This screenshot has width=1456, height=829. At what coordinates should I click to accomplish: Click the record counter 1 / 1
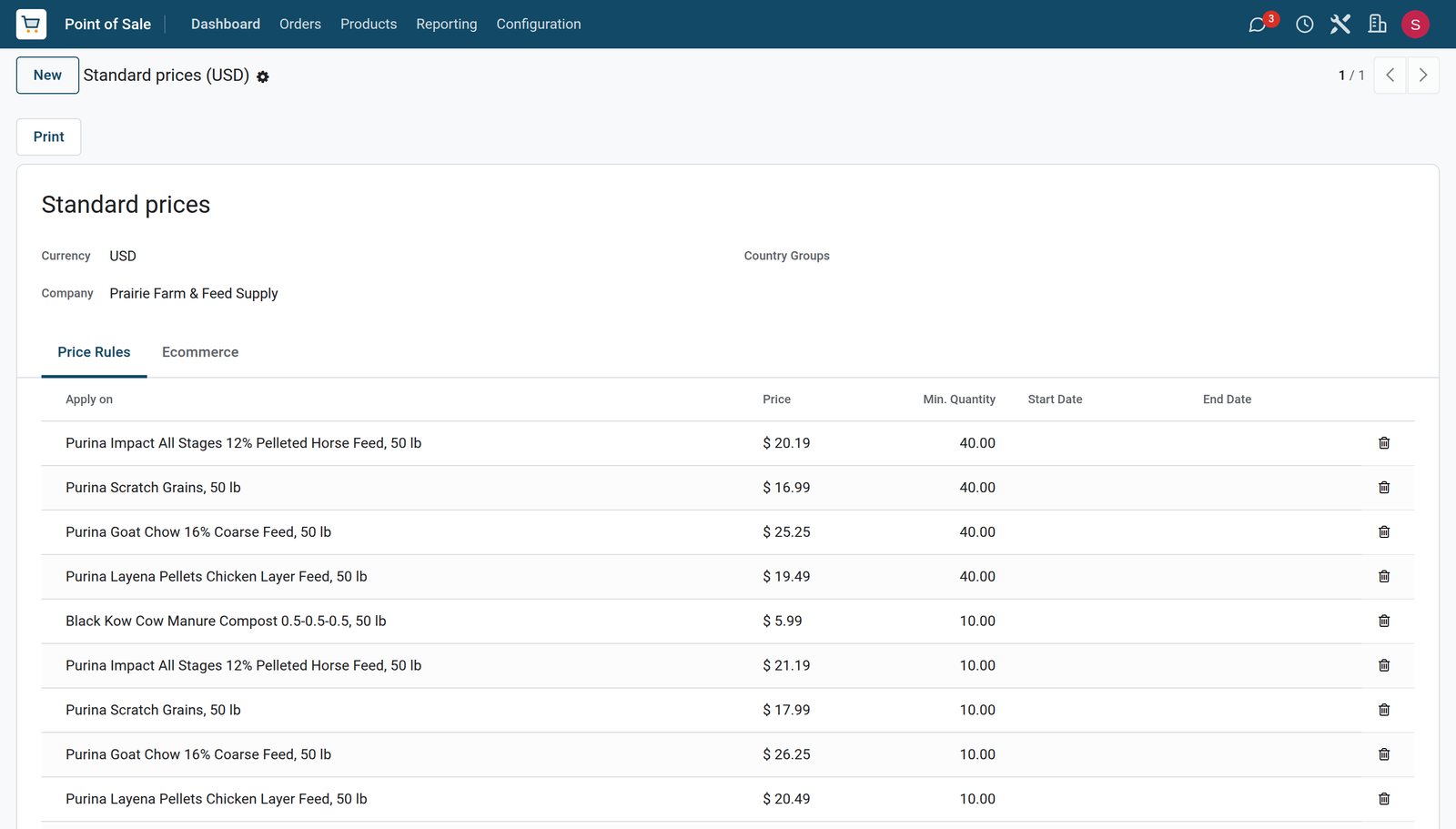(x=1351, y=76)
